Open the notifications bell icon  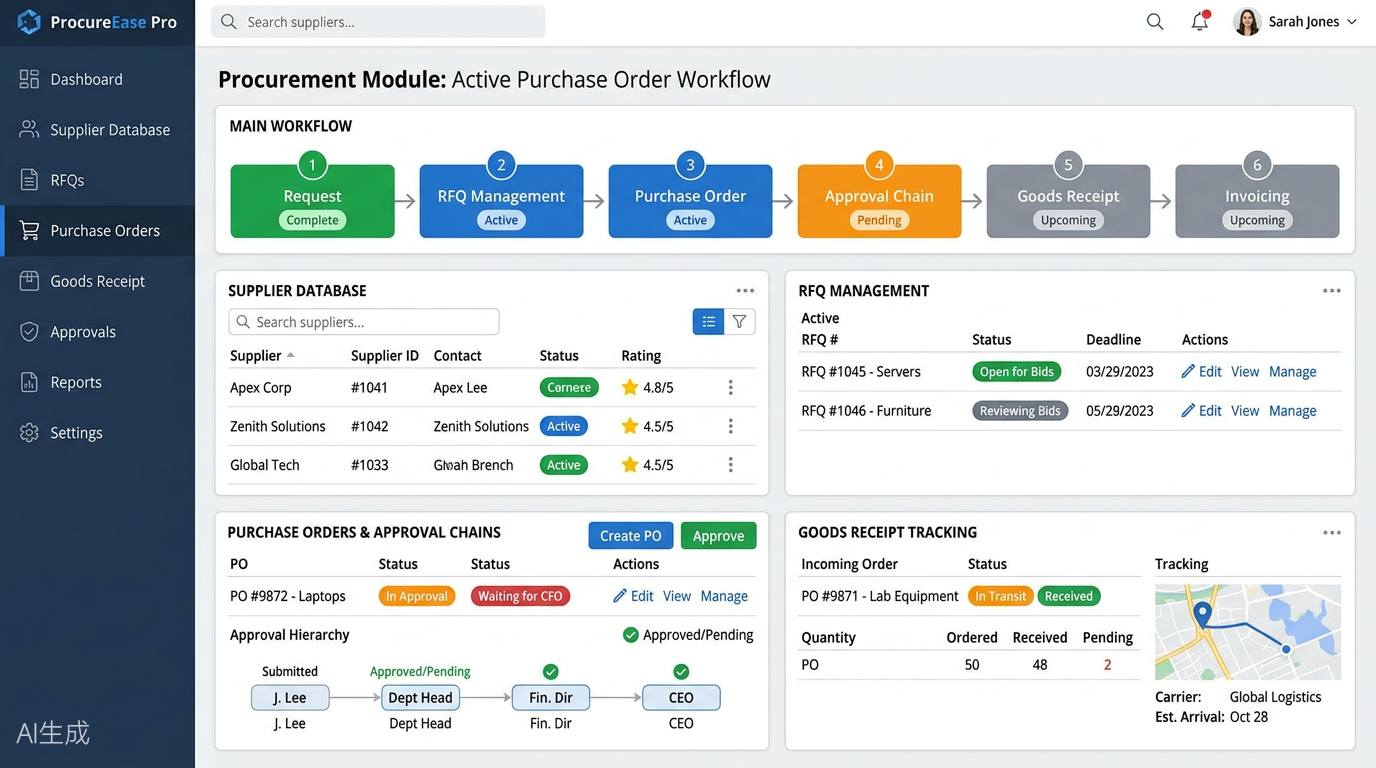pyautogui.click(x=1200, y=21)
